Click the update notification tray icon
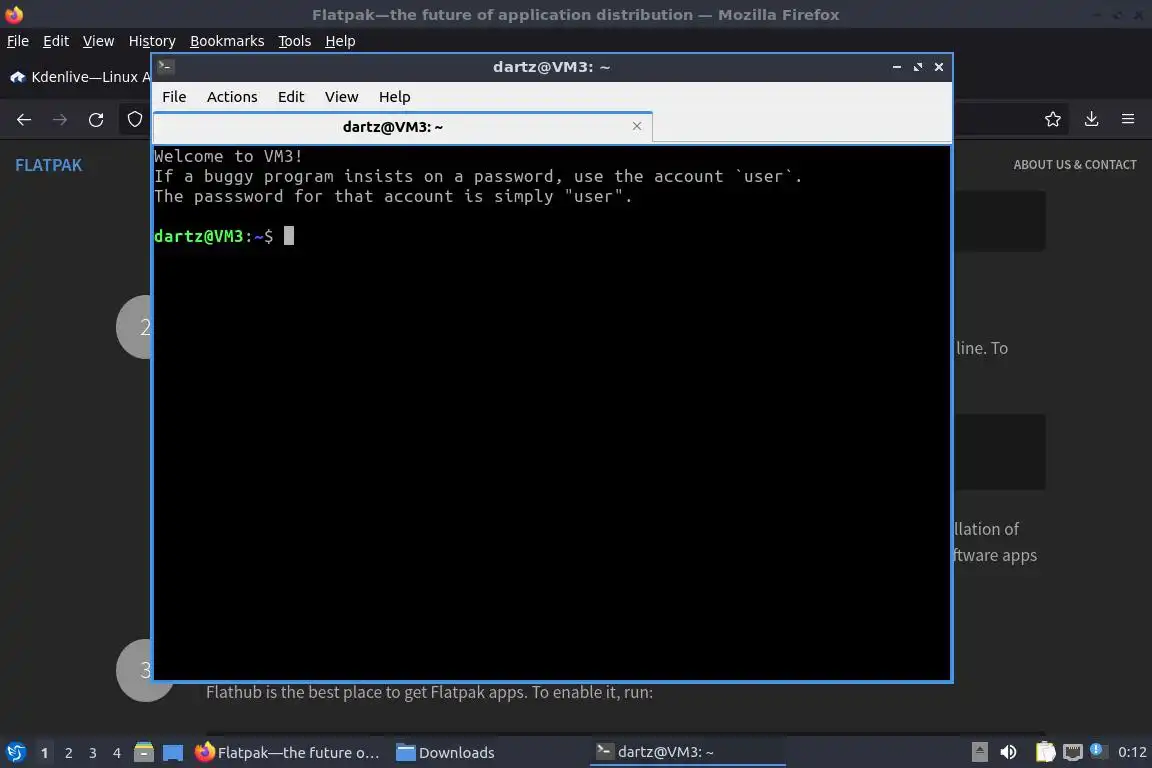 tap(1096, 750)
